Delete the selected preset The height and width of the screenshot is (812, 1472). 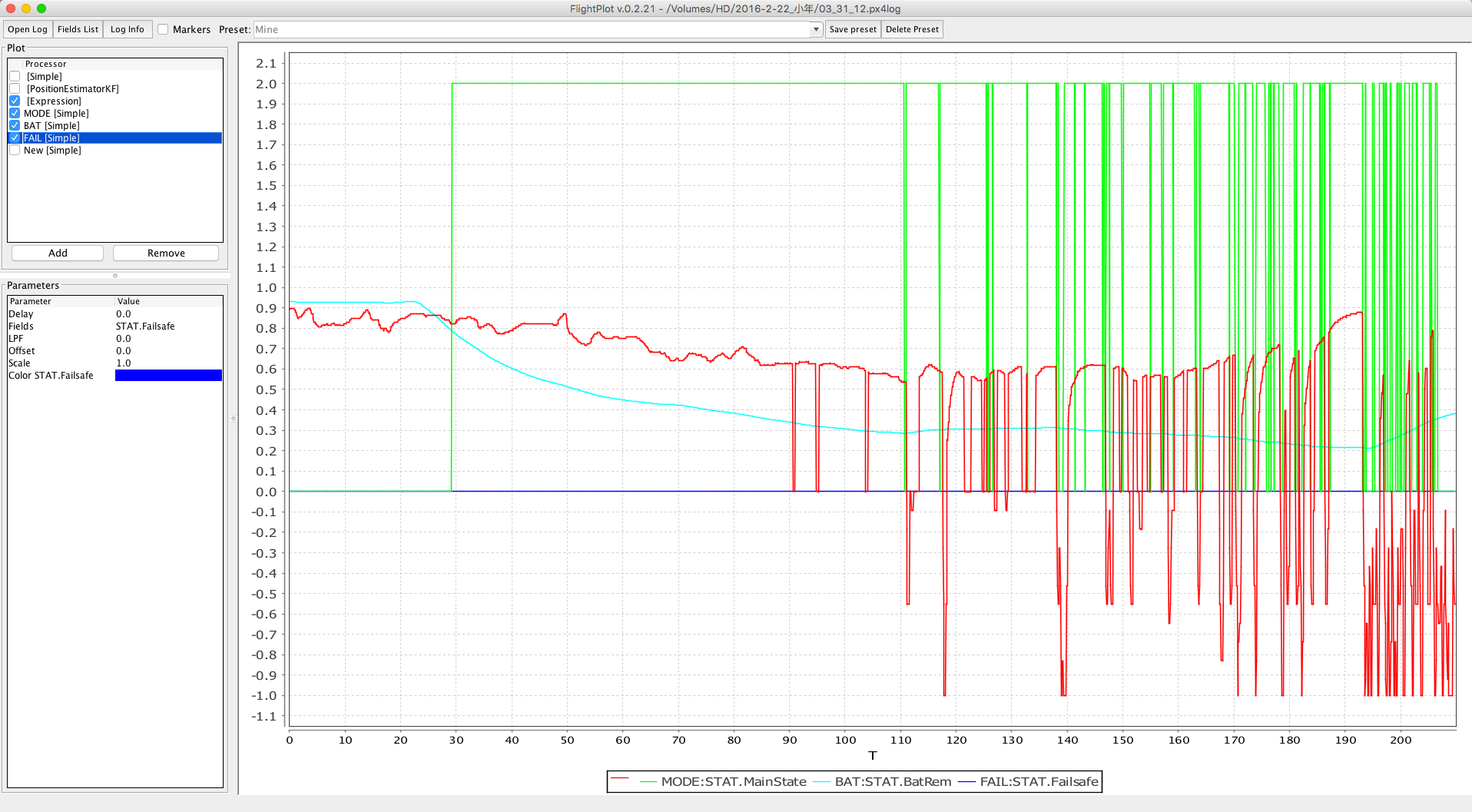(912, 29)
